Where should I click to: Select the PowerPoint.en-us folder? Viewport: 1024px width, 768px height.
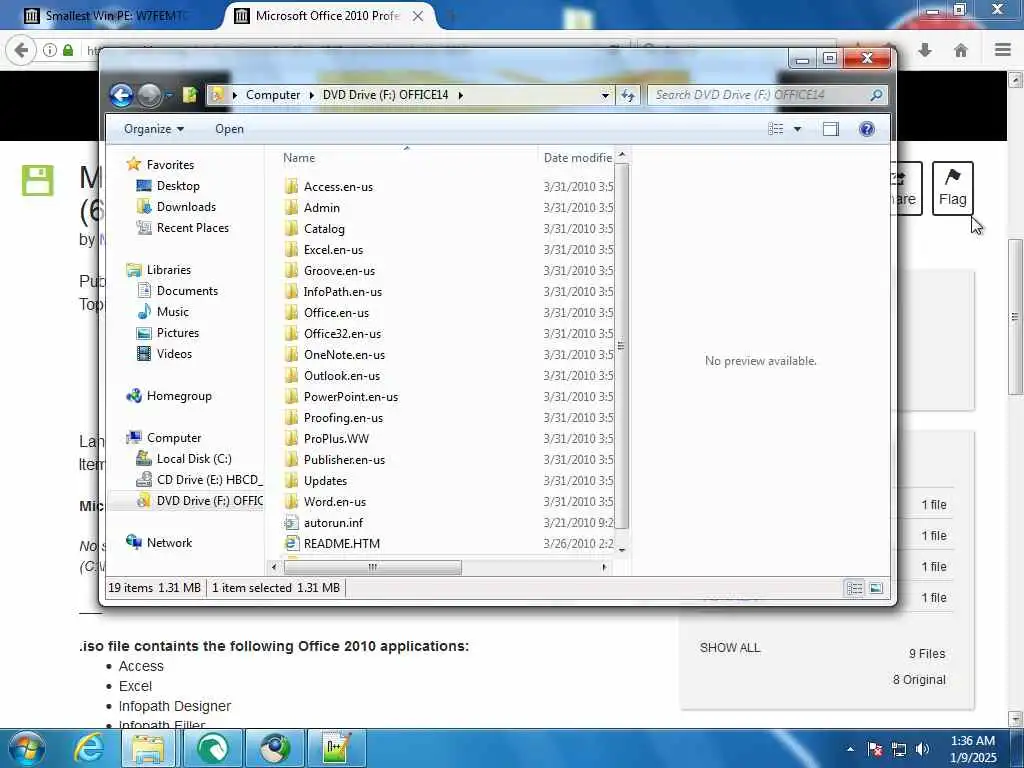tap(351, 396)
